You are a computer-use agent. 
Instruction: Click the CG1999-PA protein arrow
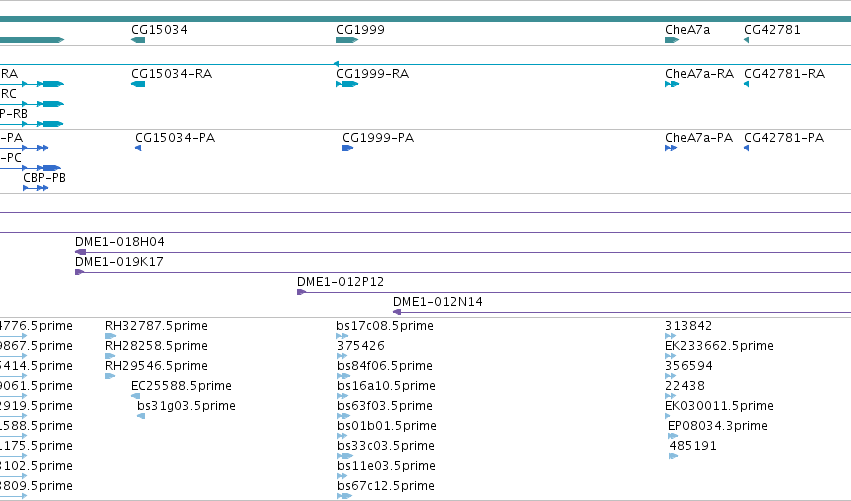tap(347, 148)
